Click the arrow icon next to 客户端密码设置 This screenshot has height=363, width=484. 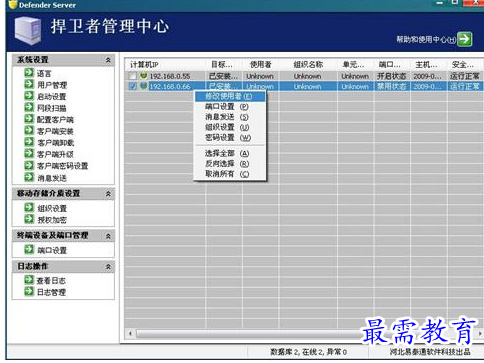[29, 165]
